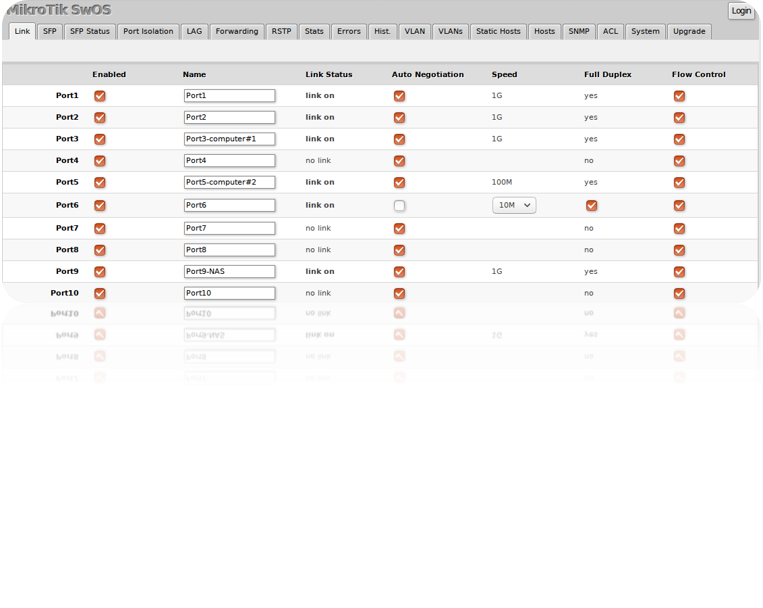
Task: Disable Port1 via Enabled checkbox
Action: pos(100,96)
